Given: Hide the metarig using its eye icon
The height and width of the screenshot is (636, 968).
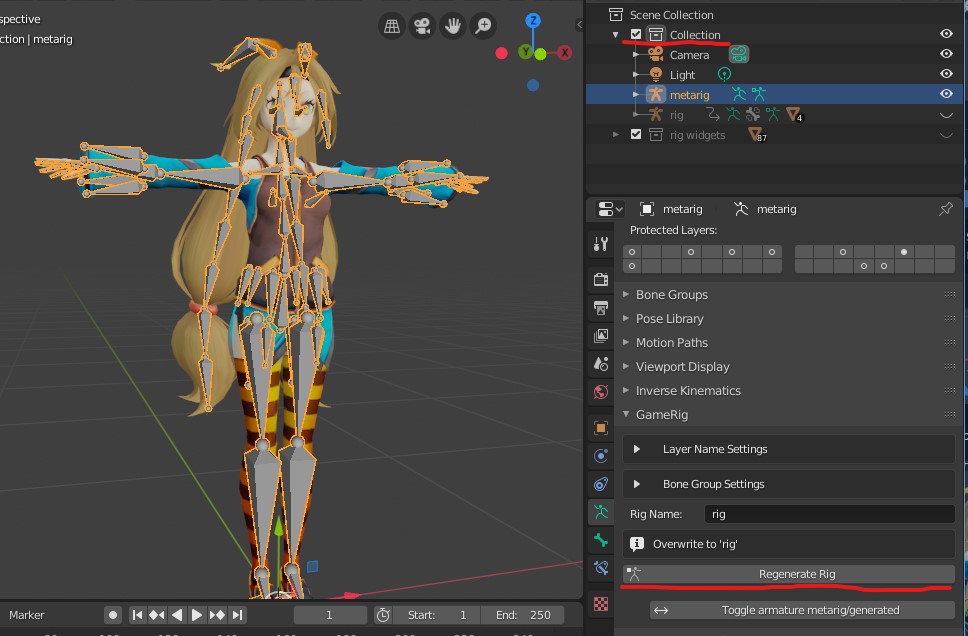Looking at the screenshot, I should [x=946, y=94].
